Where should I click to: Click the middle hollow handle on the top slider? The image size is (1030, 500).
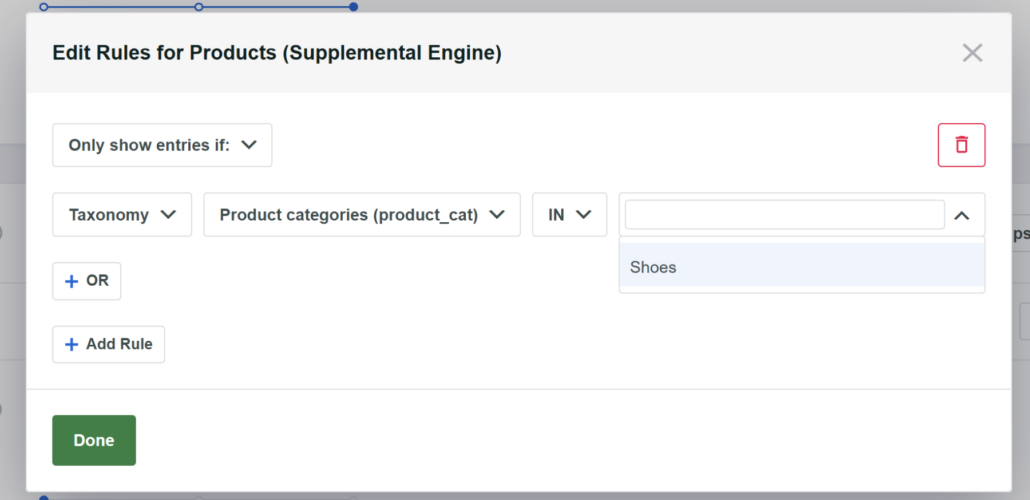[199, 7]
